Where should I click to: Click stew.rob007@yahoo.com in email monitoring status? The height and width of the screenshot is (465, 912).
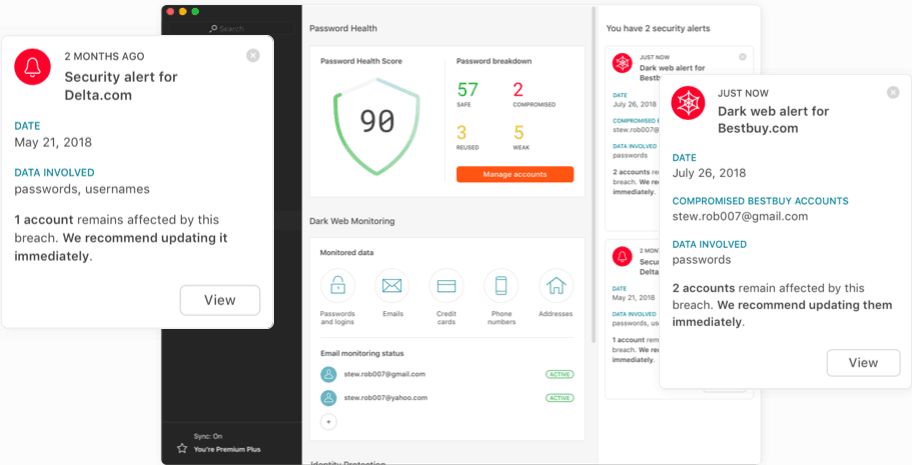(x=386, y=398)
